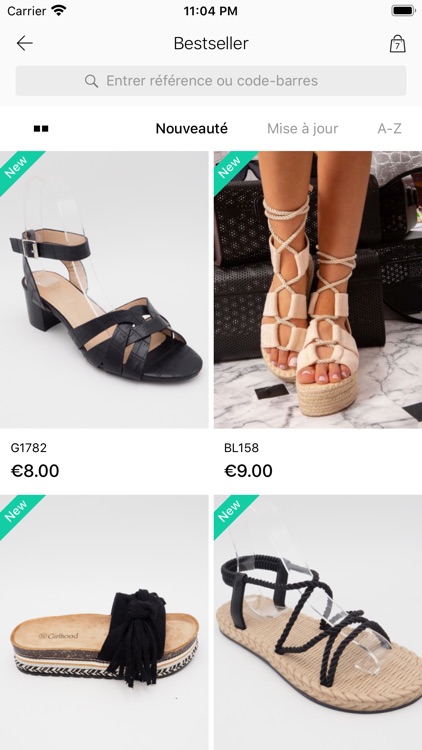The width and height of the screenshot is (422, 750).
Task: Sort products by A-Z
Action: 389,129
